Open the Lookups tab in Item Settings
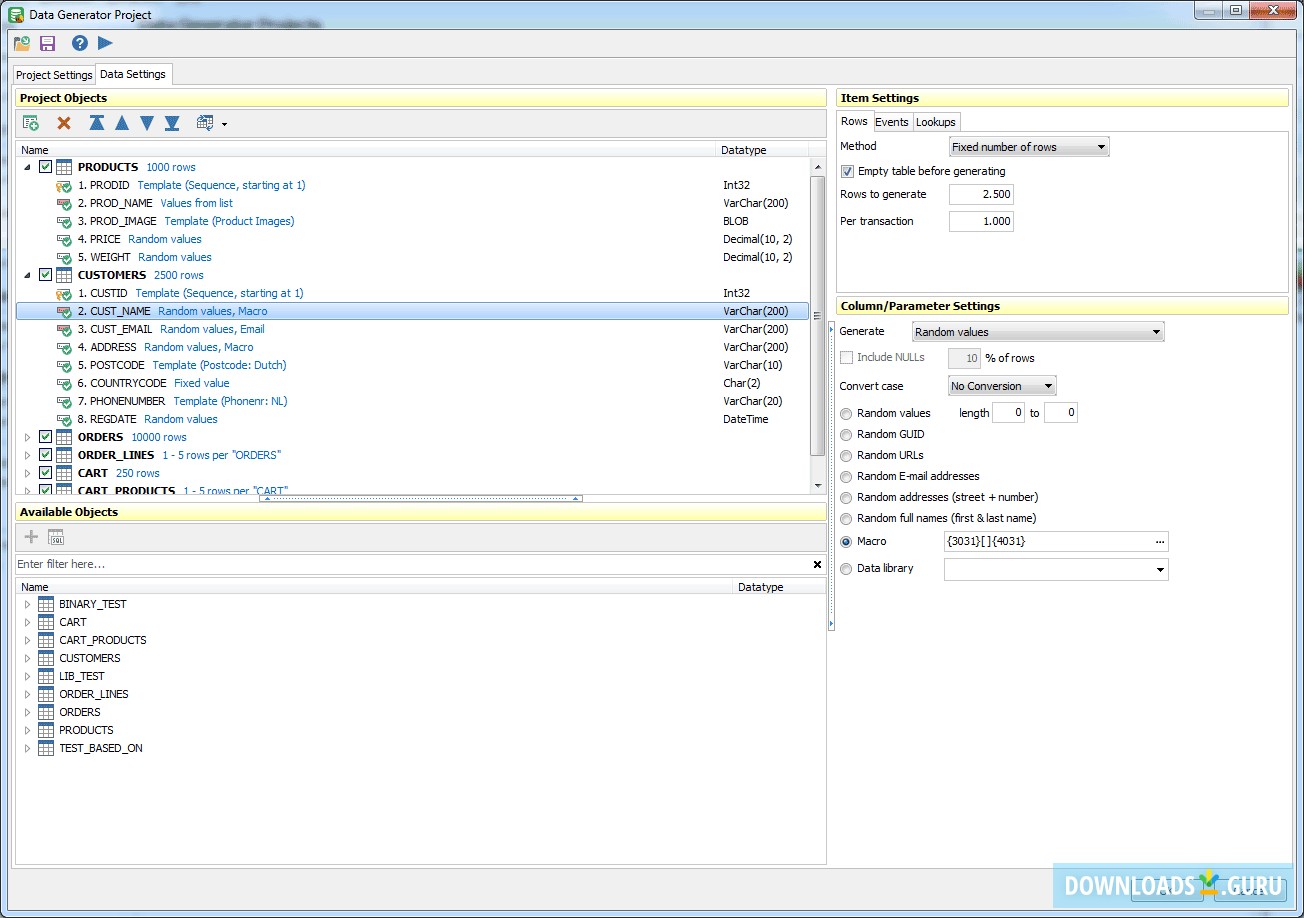 coord(936,122)
